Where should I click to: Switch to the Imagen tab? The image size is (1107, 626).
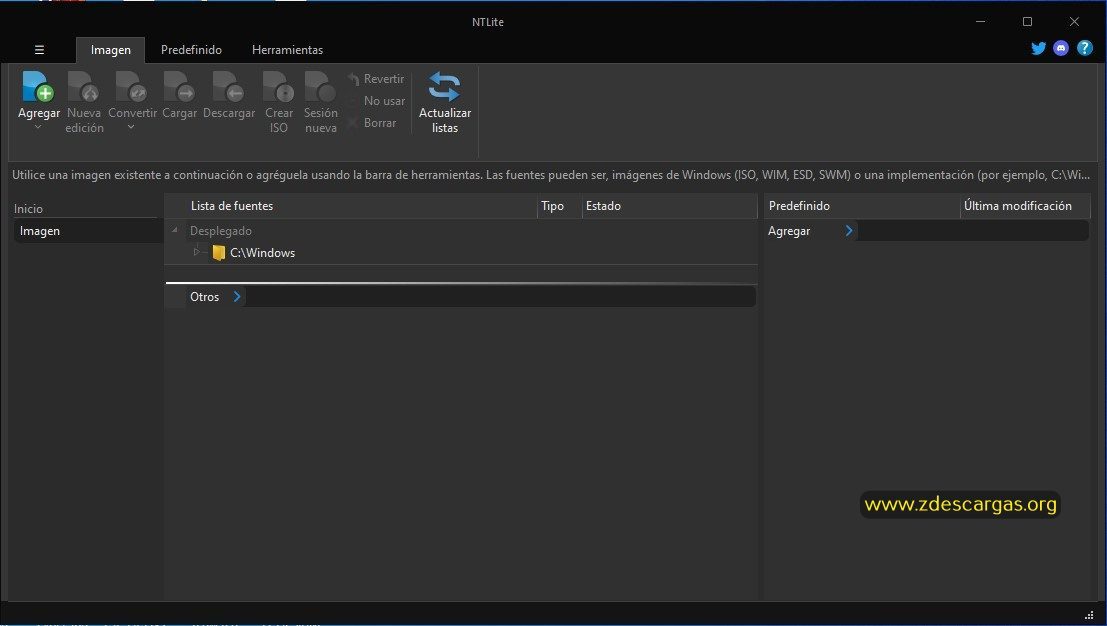point(111,50)
